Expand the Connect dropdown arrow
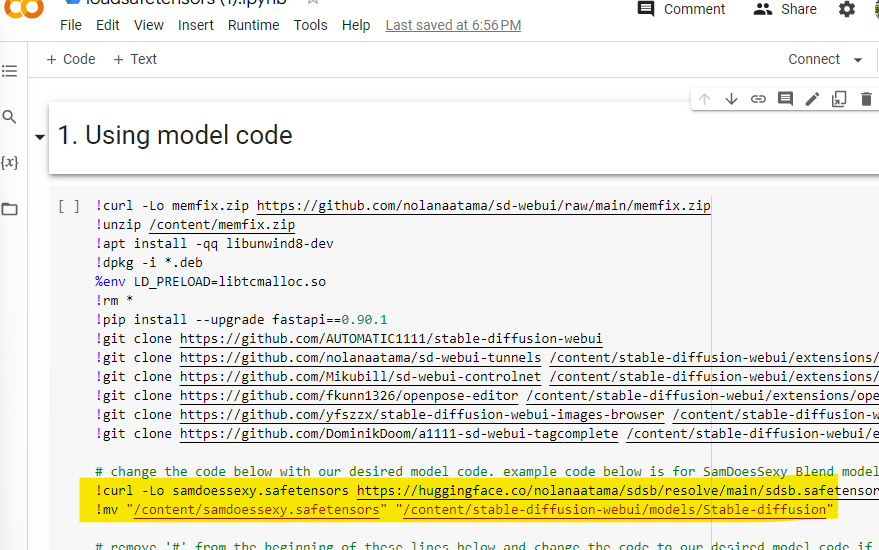The width and height of the screenshot is (879, 550). click(858, 60)
